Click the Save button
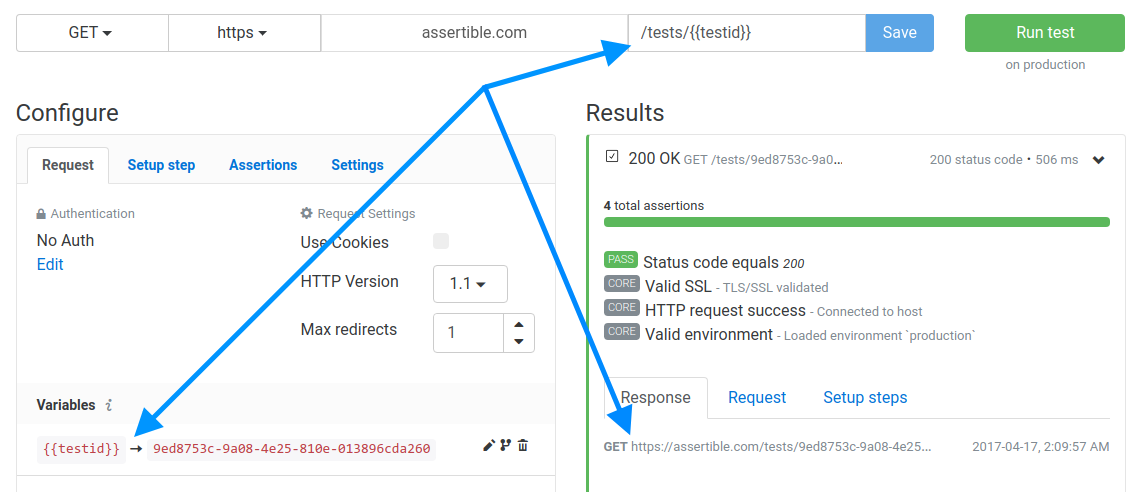Screen dimensions: 1142x492 pyautogui.click(x=899, y=33)
